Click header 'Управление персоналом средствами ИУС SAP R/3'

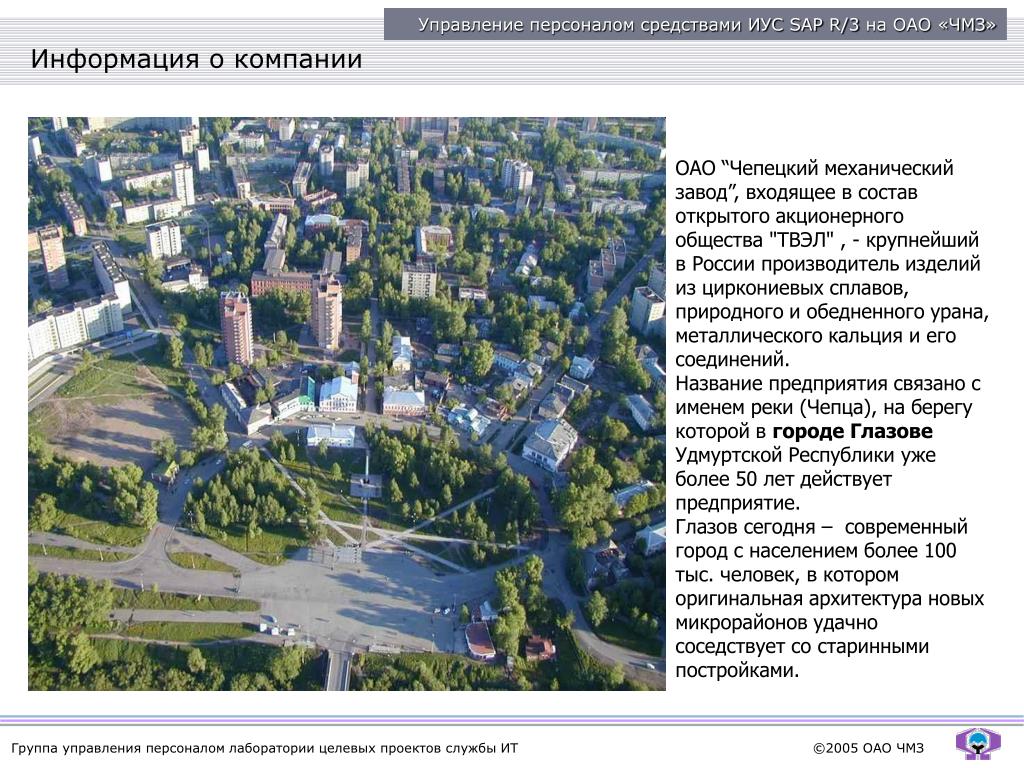[639, 25]
